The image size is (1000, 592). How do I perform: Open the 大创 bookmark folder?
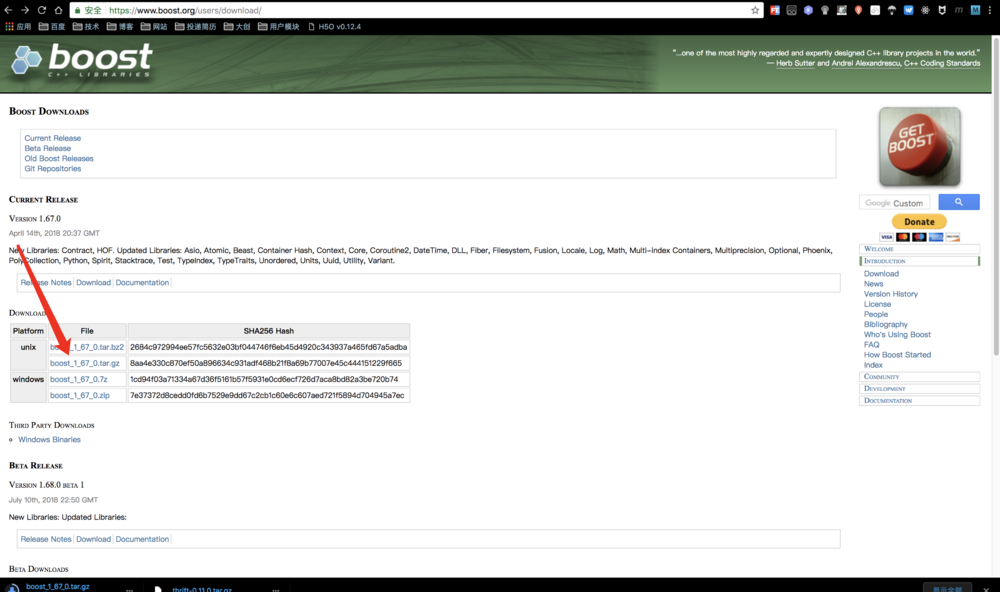(x=237, y=27)
